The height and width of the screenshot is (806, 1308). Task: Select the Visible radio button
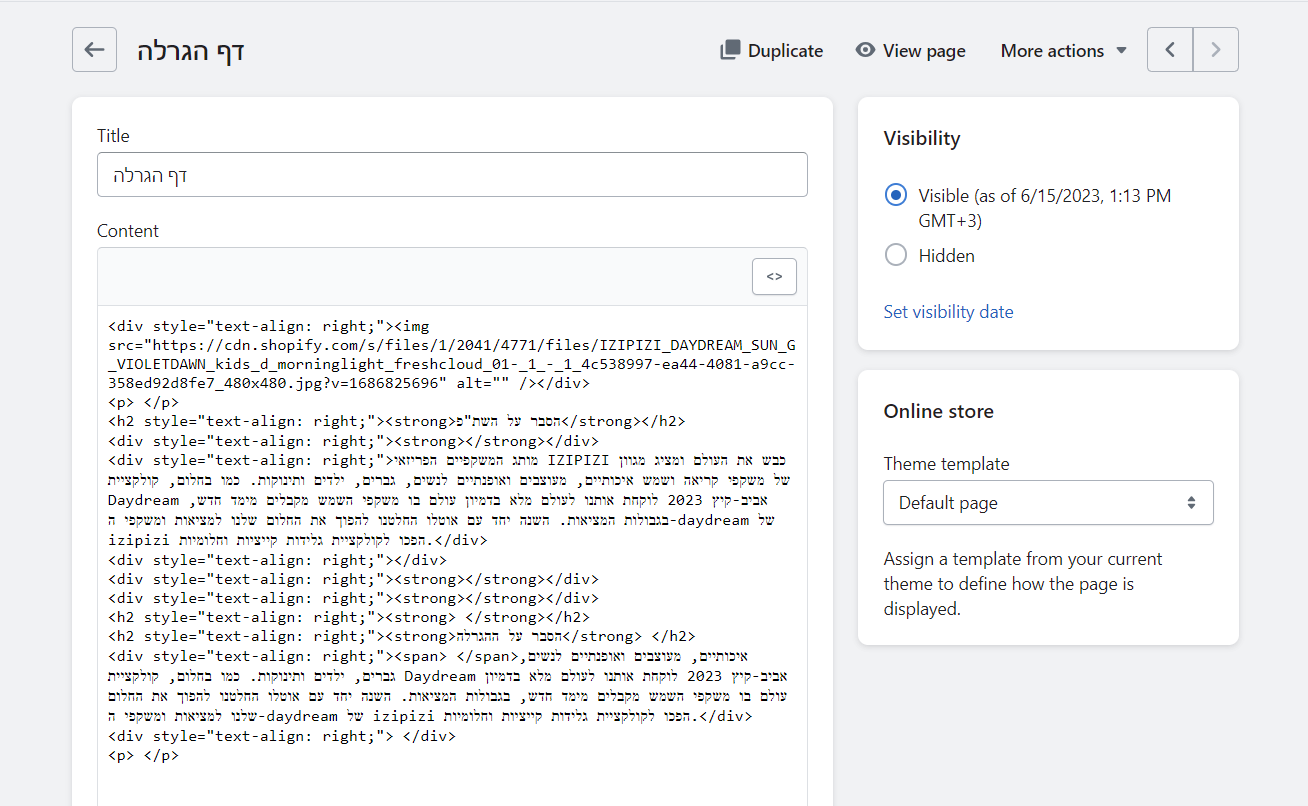pyautogui.click(x=896, y=196)
